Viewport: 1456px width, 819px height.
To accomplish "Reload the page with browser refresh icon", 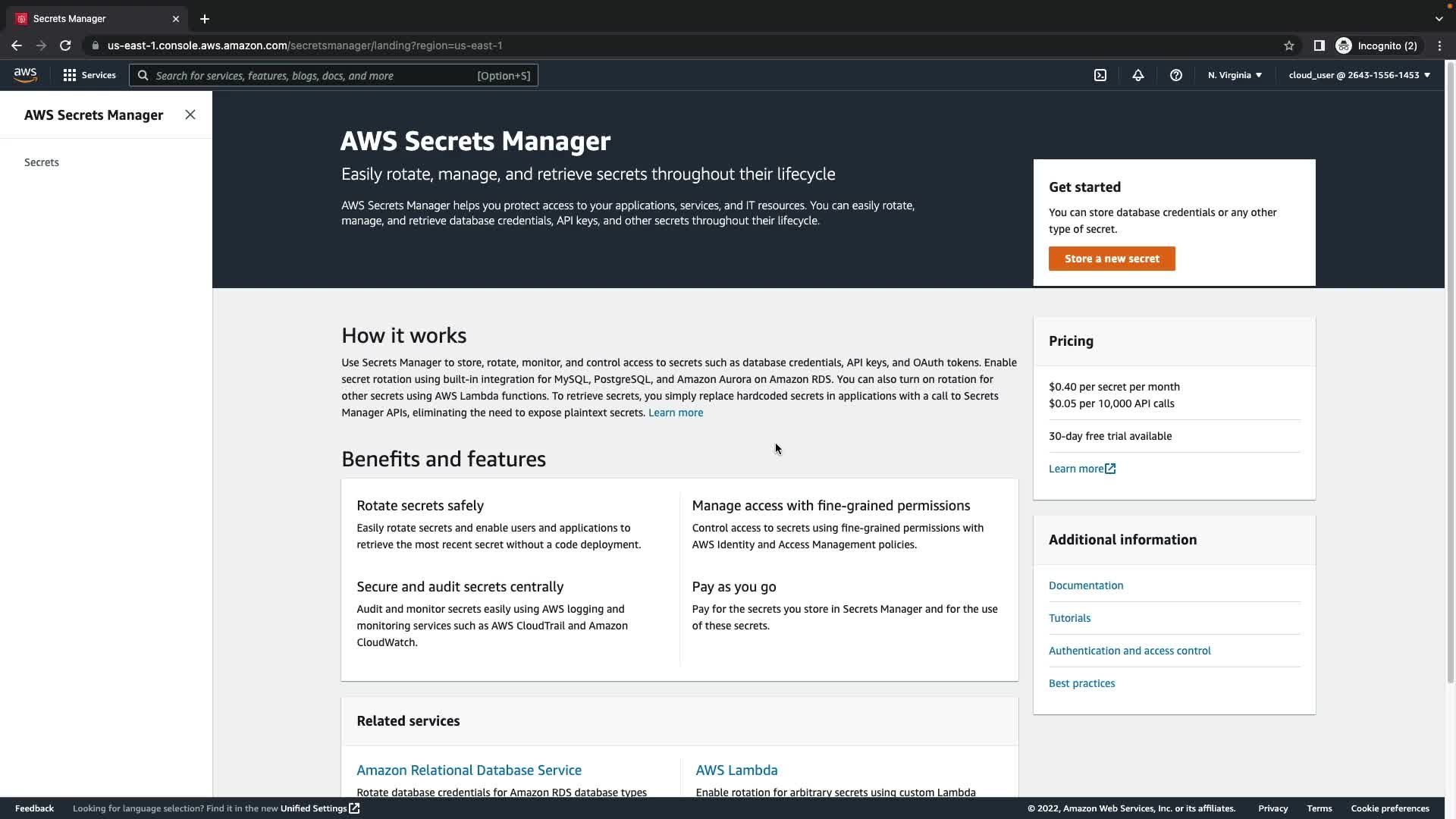I will click(65, 45).
